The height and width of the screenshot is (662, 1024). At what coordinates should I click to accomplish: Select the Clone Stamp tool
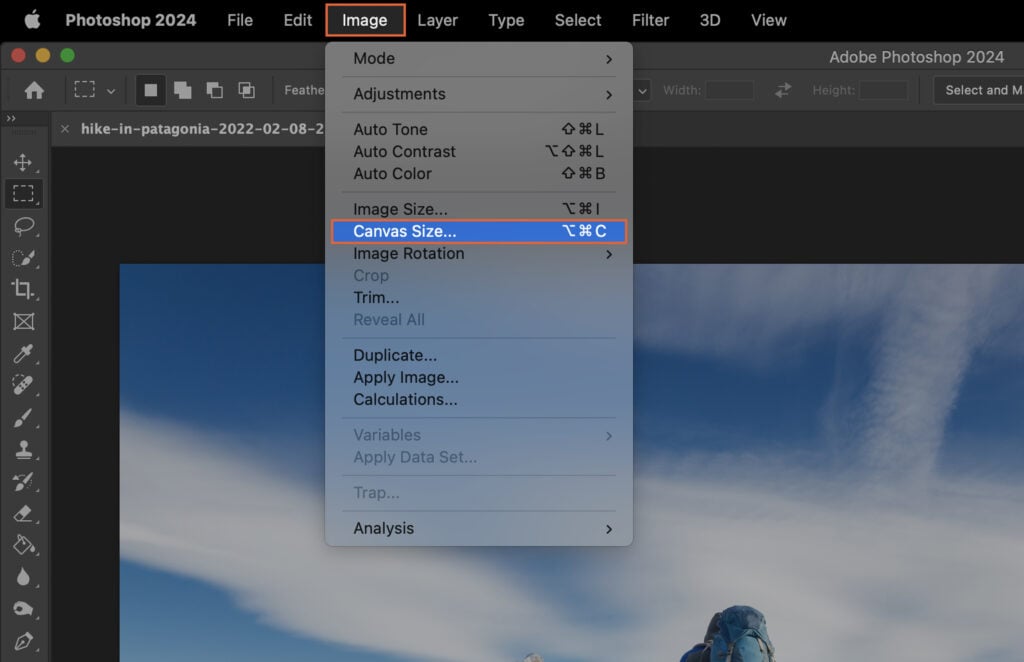pyautogui.click(x=24, y=450)
